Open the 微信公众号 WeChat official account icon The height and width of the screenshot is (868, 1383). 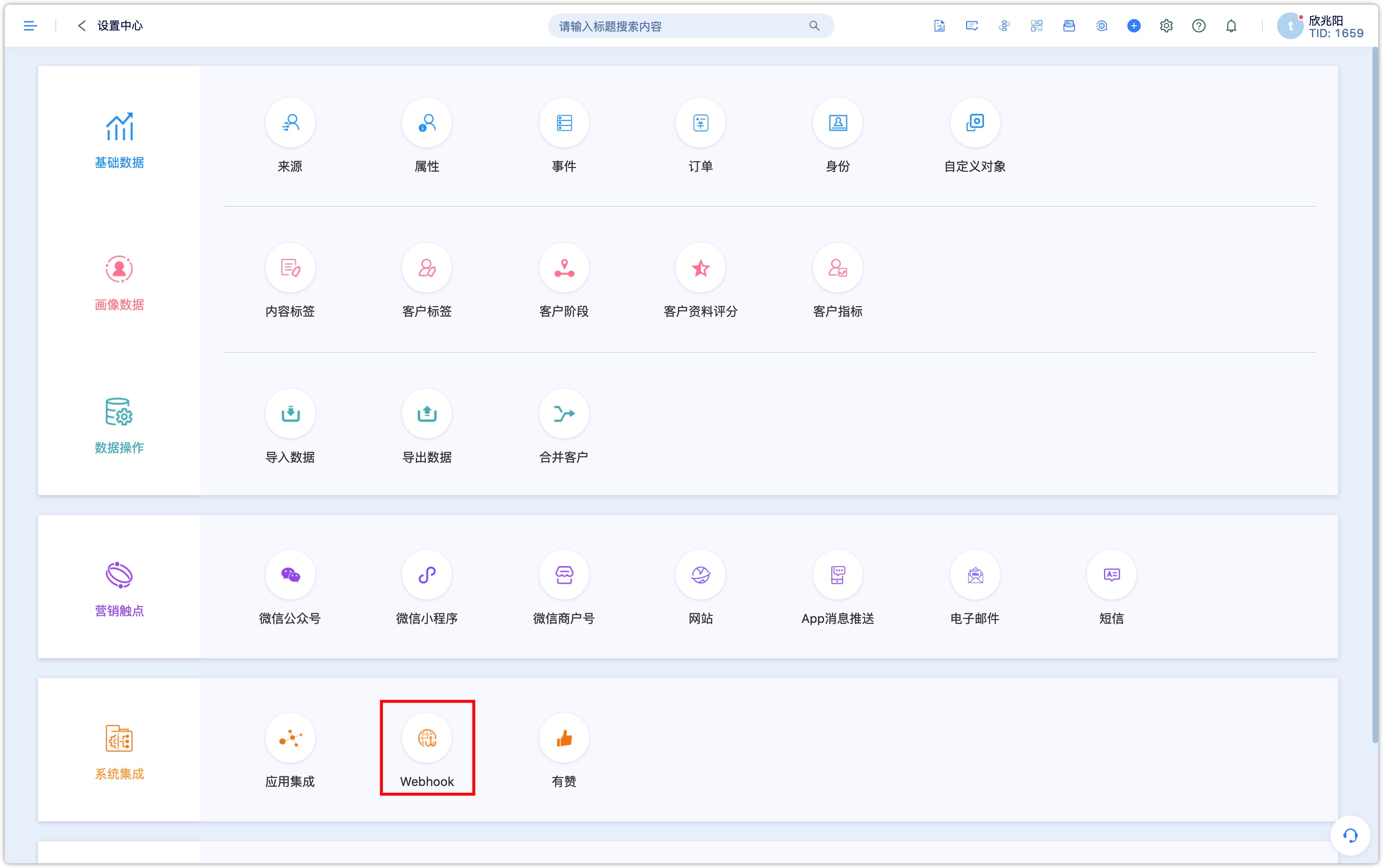click(x=290, y=575)
